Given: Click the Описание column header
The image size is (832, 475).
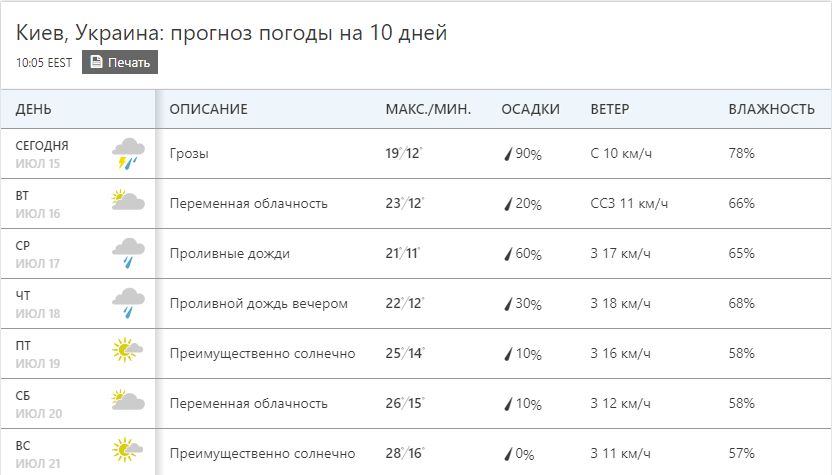Looking at the screenshot, I should tap(208, 109).
